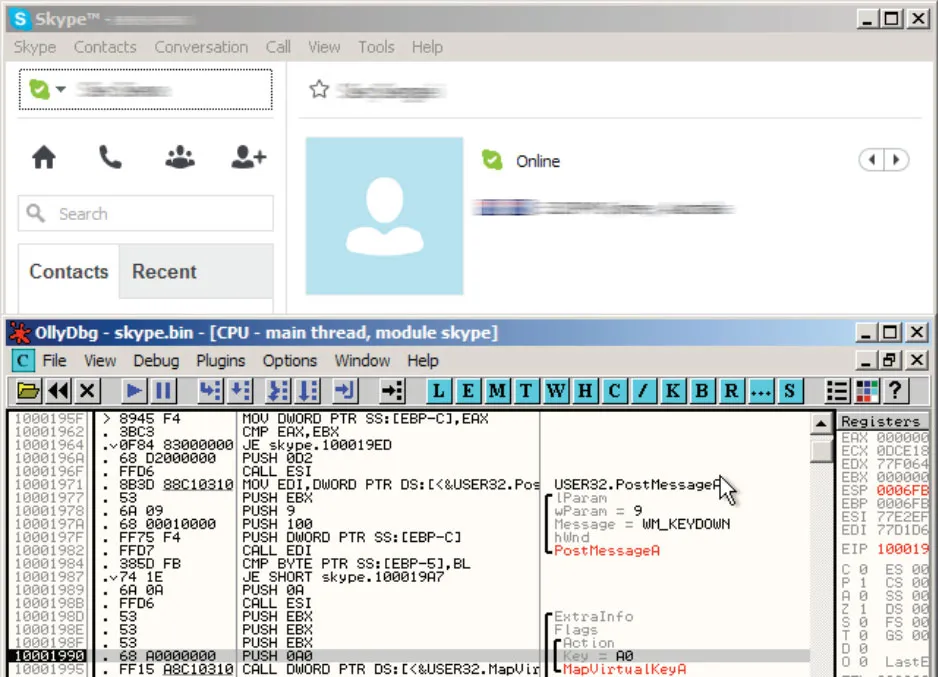Screen dimensions: 938x677
Task: Click the OllyDbg close program X icon
Action: (87, 391)
